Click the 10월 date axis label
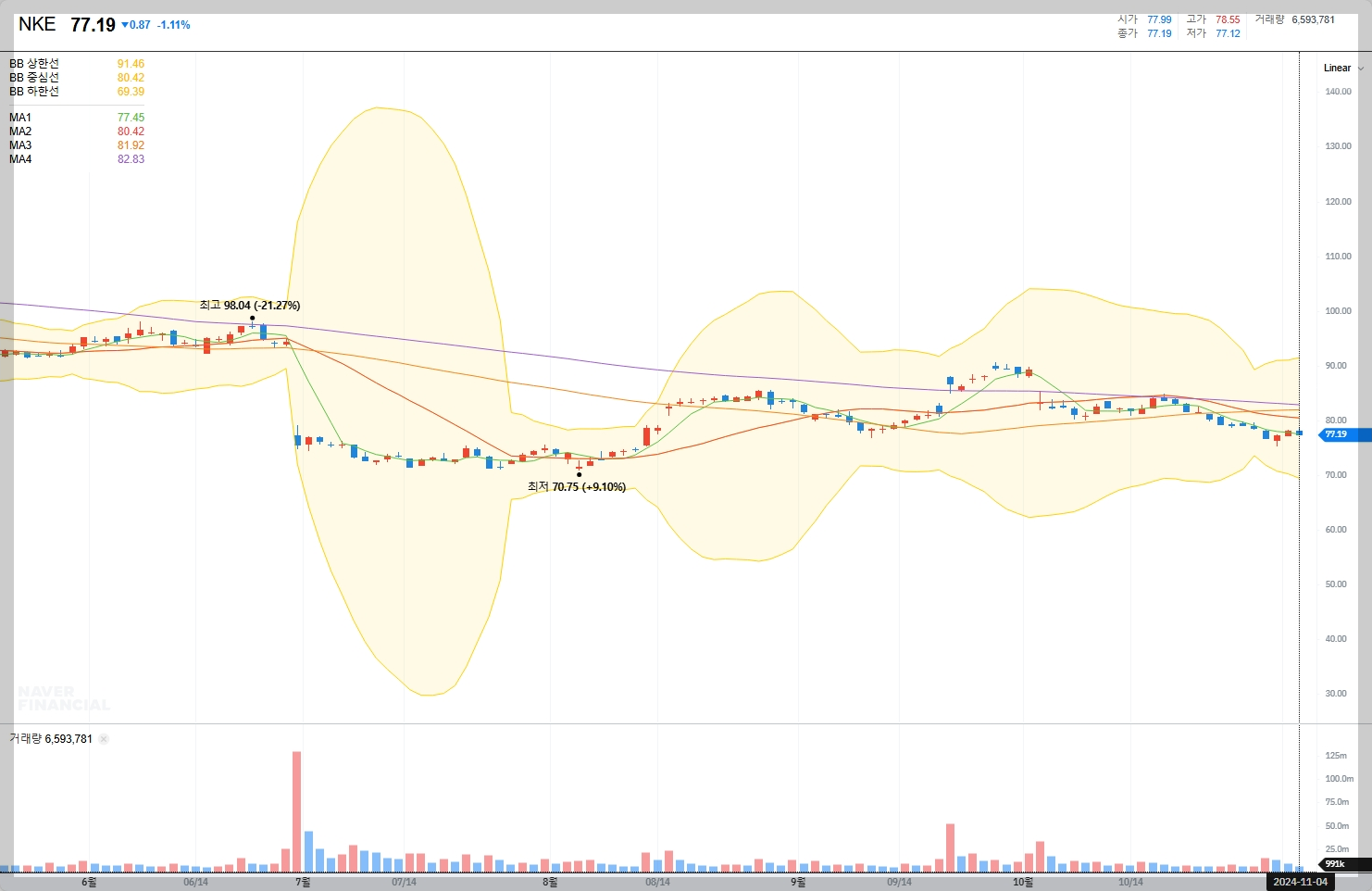The image size is (1372, 891). pyautogui.click(x=1023, y=882)
